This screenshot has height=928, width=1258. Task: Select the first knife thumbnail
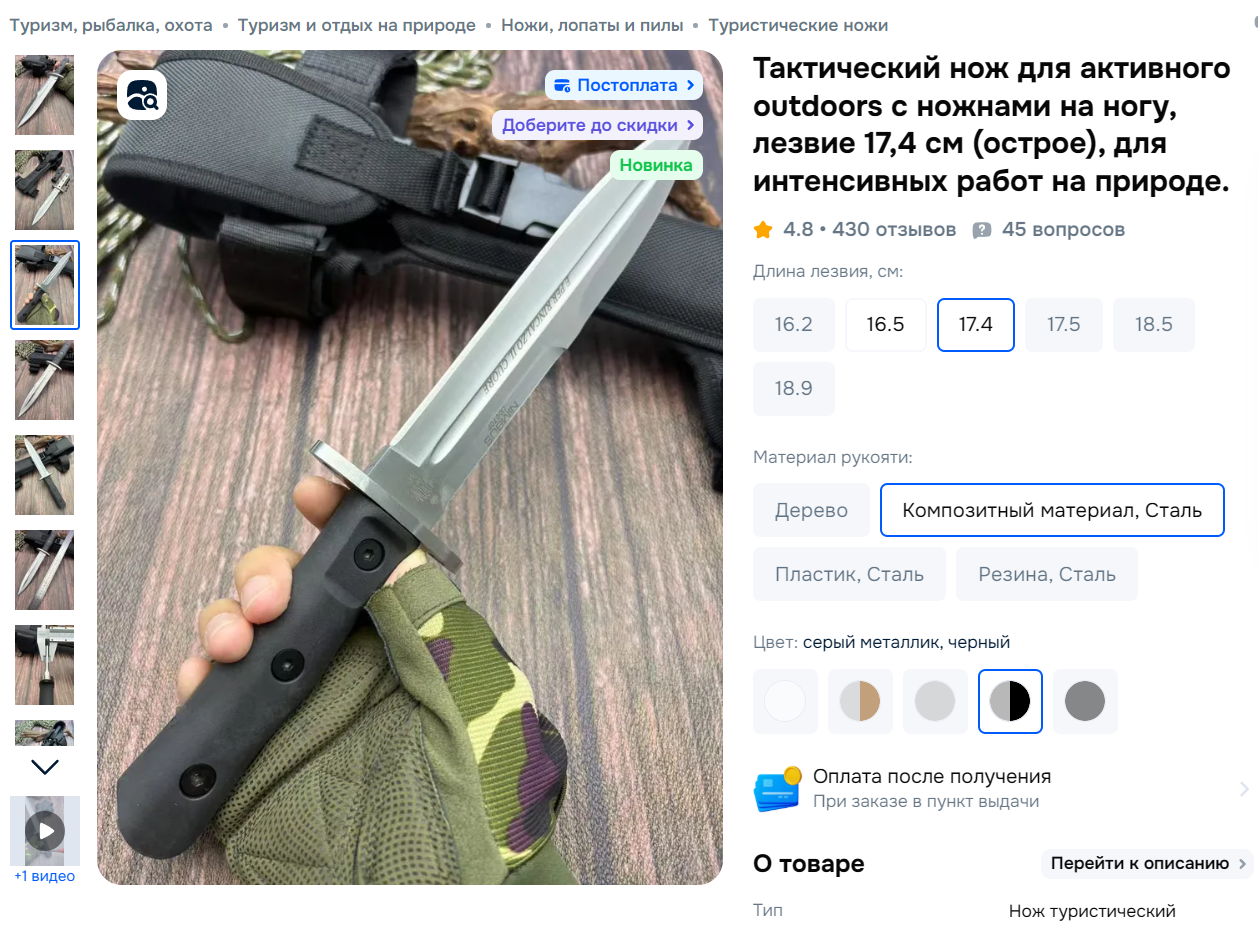pyautogui.click(x=45, y=95)
